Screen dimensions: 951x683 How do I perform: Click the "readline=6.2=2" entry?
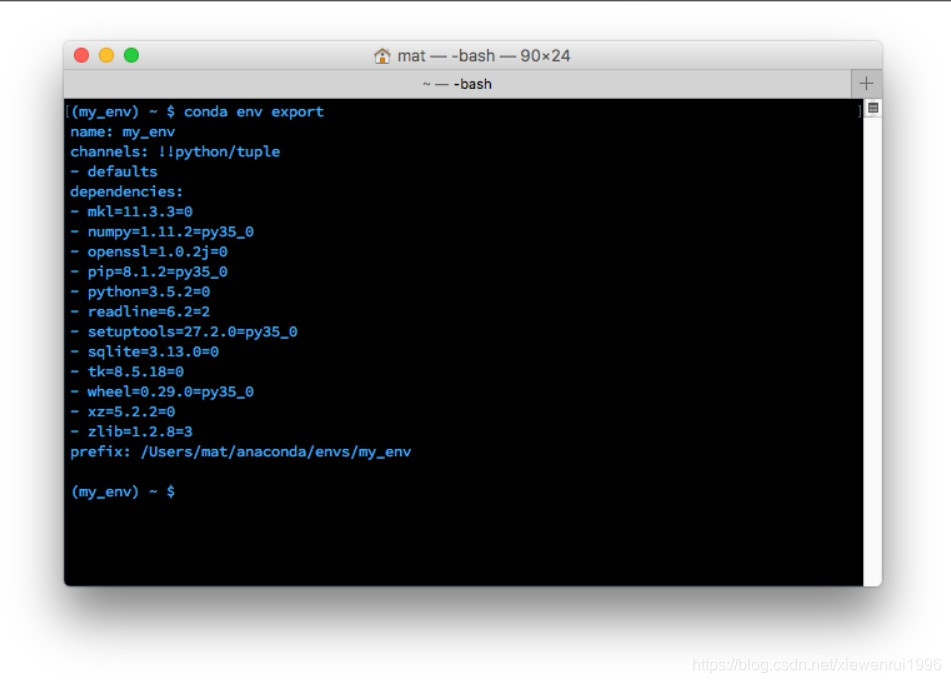[x=149, y=312]
